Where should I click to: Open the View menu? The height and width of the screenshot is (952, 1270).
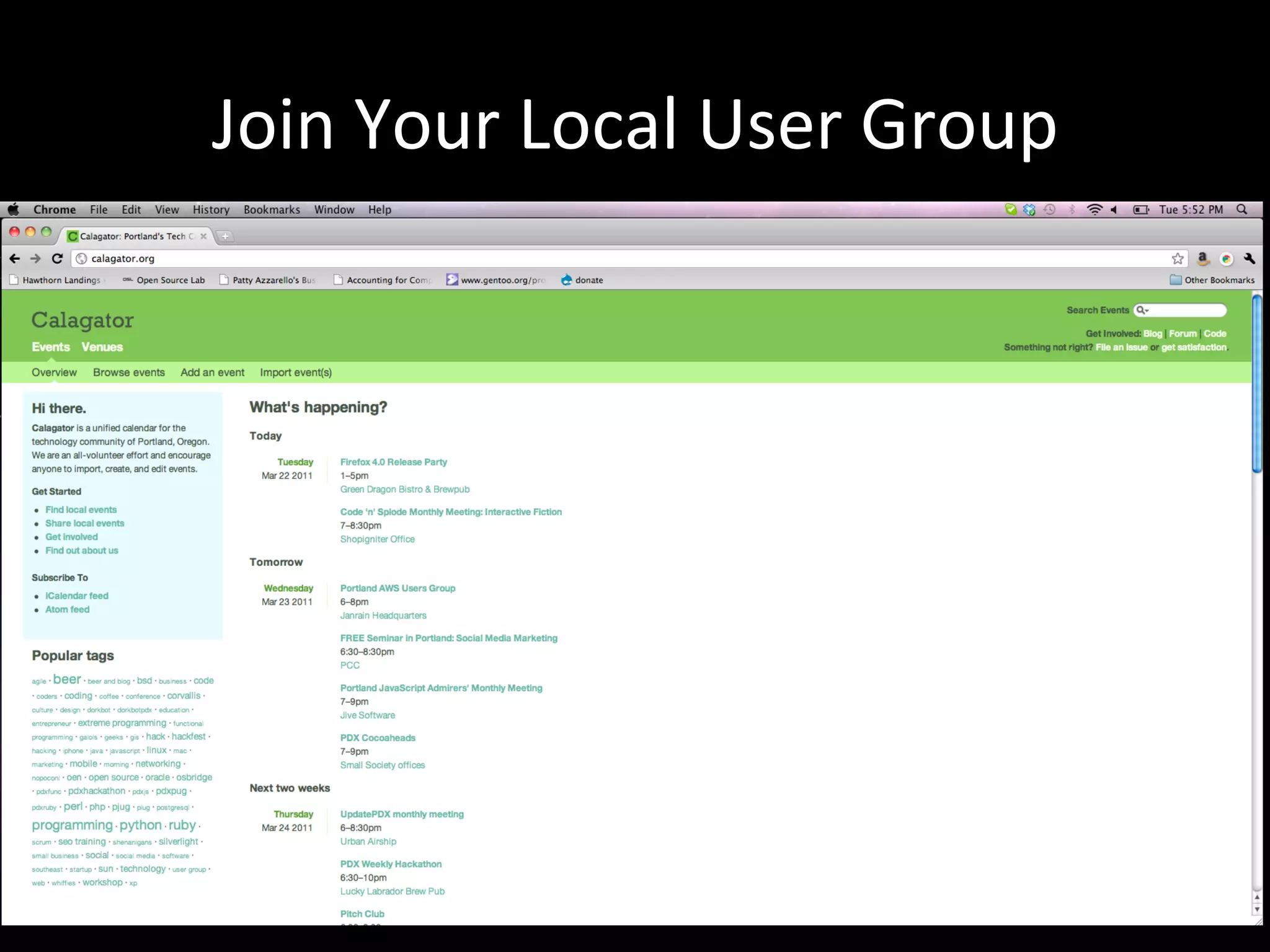click(x=167, y=209)
